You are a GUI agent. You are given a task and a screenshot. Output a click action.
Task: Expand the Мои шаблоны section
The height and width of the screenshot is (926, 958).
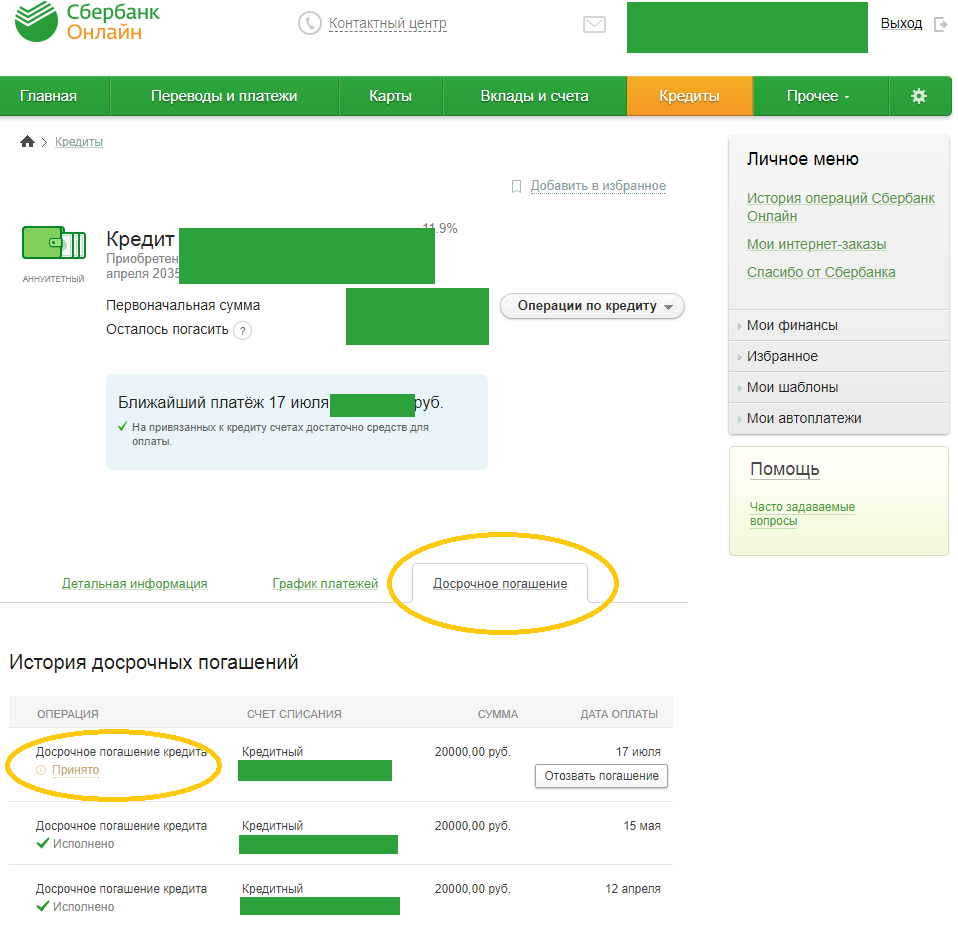(792, 387)
